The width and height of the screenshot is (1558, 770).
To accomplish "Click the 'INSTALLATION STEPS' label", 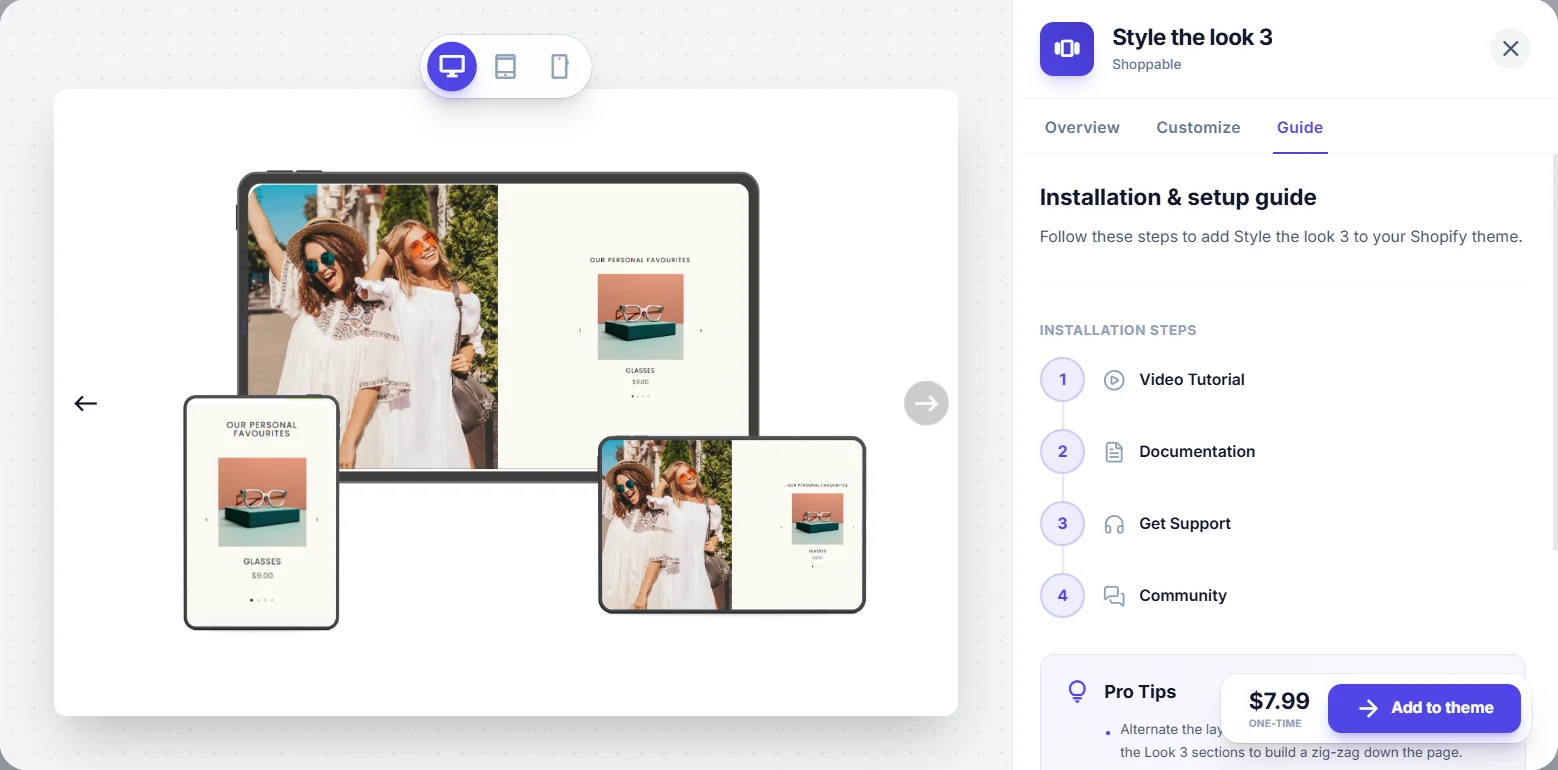I will click(1118, 330).
